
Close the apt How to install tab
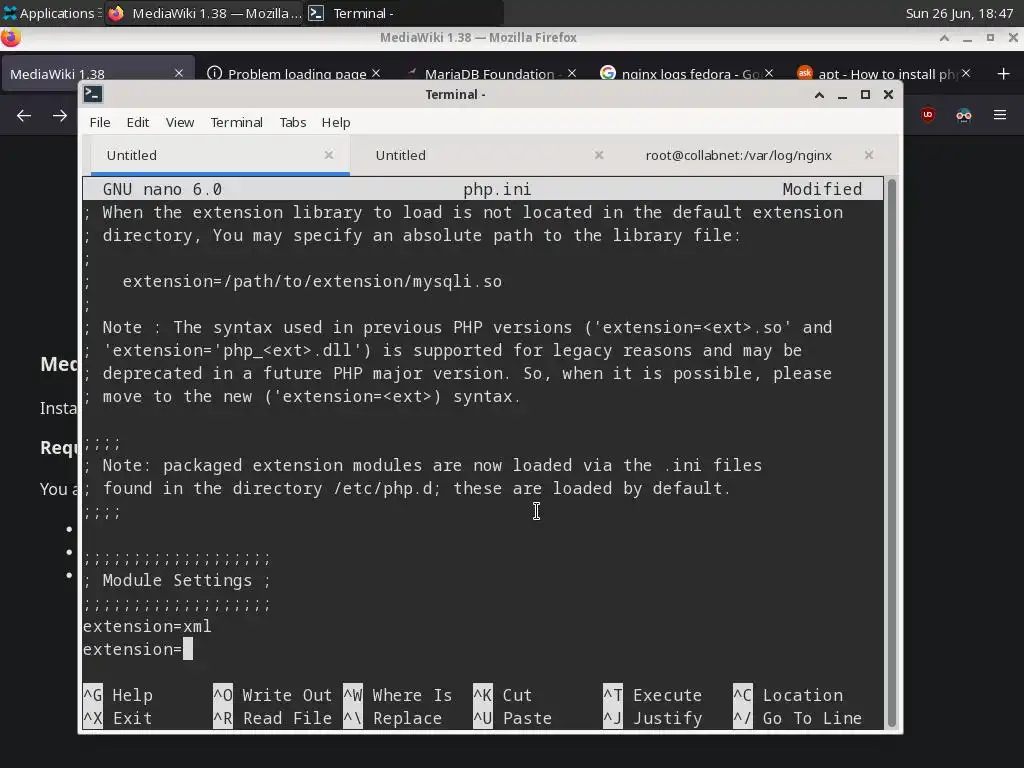tap(966, 73)
